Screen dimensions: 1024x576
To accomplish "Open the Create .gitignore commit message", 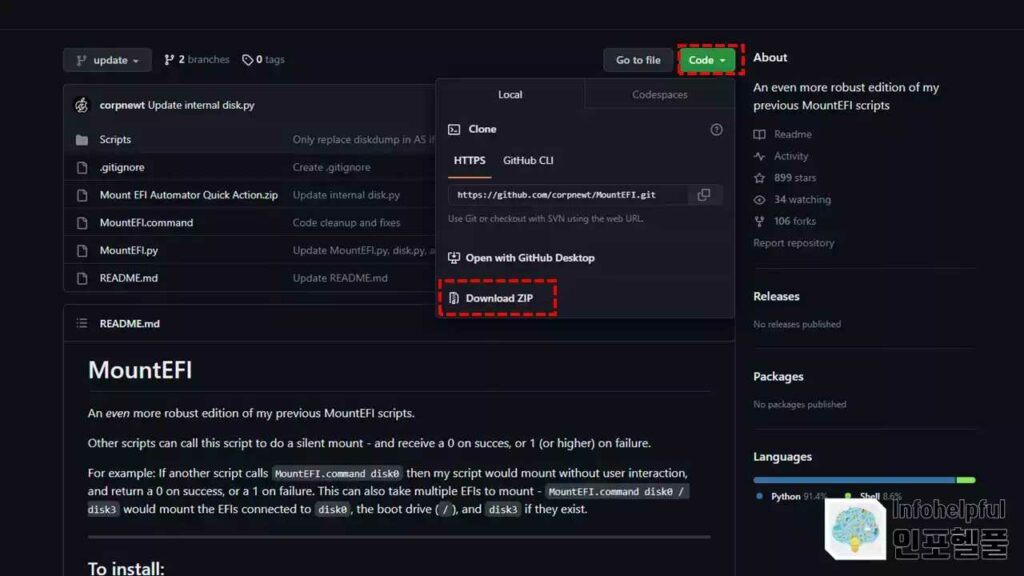I will 331,167.
